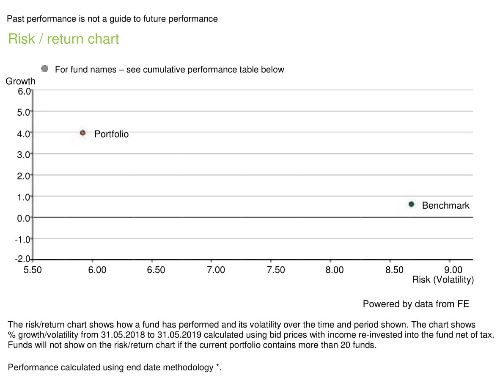This screenshot has height=377, width=500.
Task: Click the 7.00 tick label on x-axis
Action: tap(216, 269)
